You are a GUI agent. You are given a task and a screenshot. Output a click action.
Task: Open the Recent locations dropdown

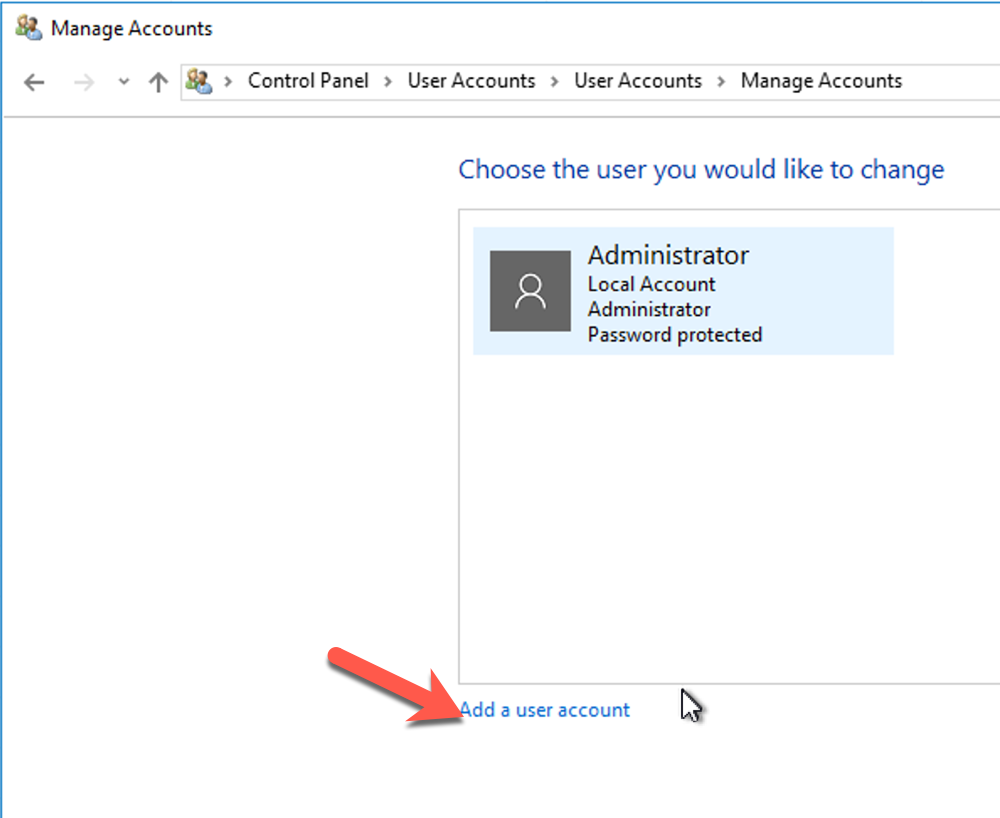click(122, 81)
